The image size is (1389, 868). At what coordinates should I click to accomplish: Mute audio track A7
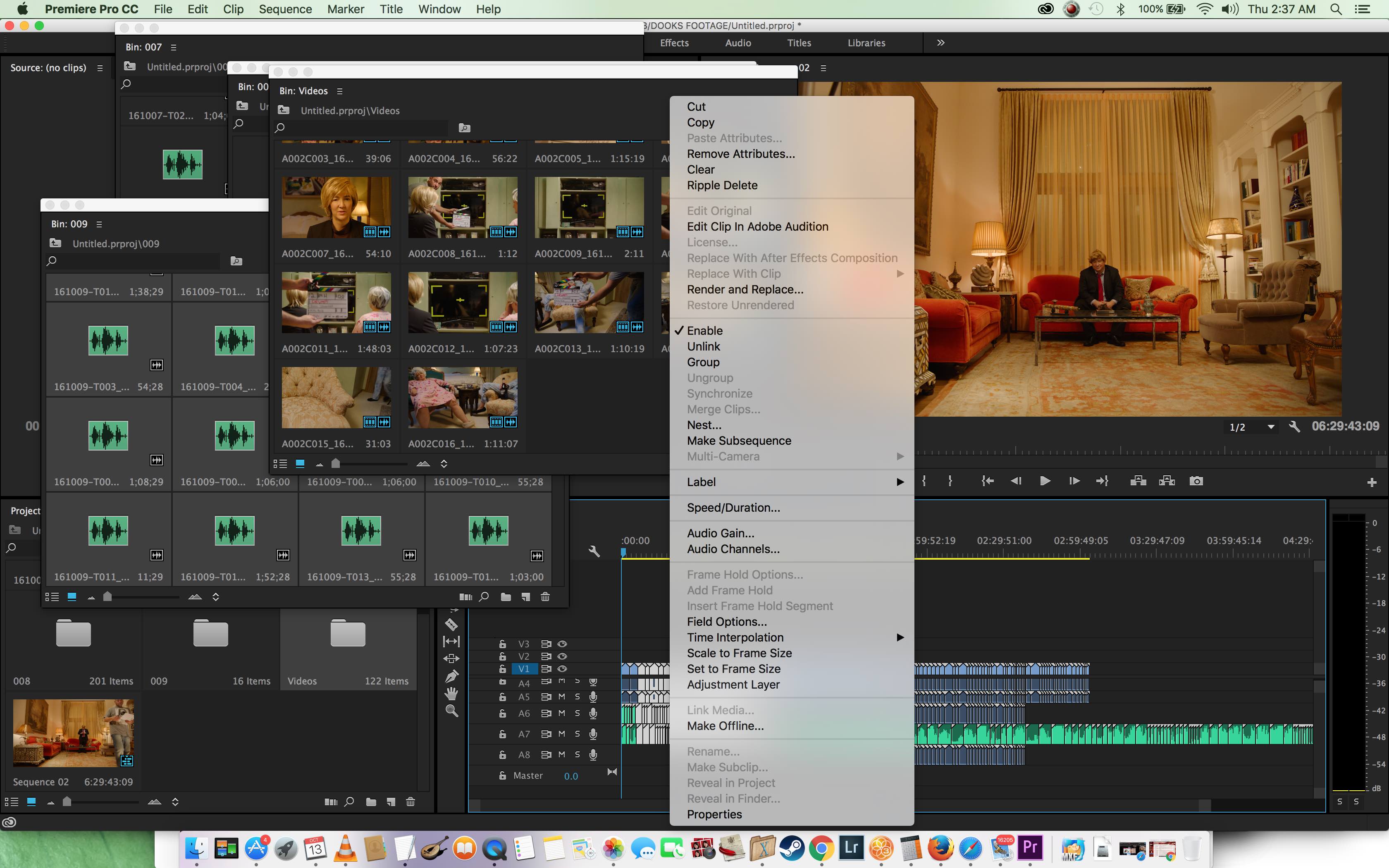562,734
